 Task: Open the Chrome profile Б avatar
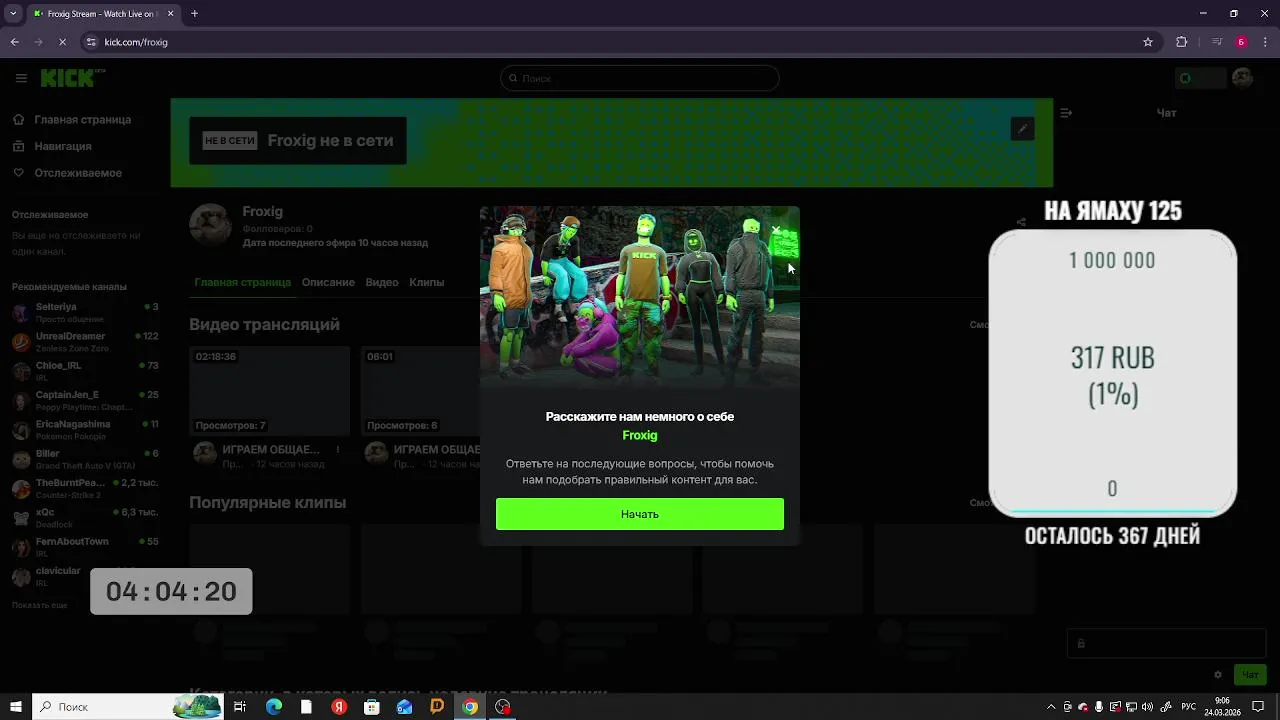tap(1241, 42)
